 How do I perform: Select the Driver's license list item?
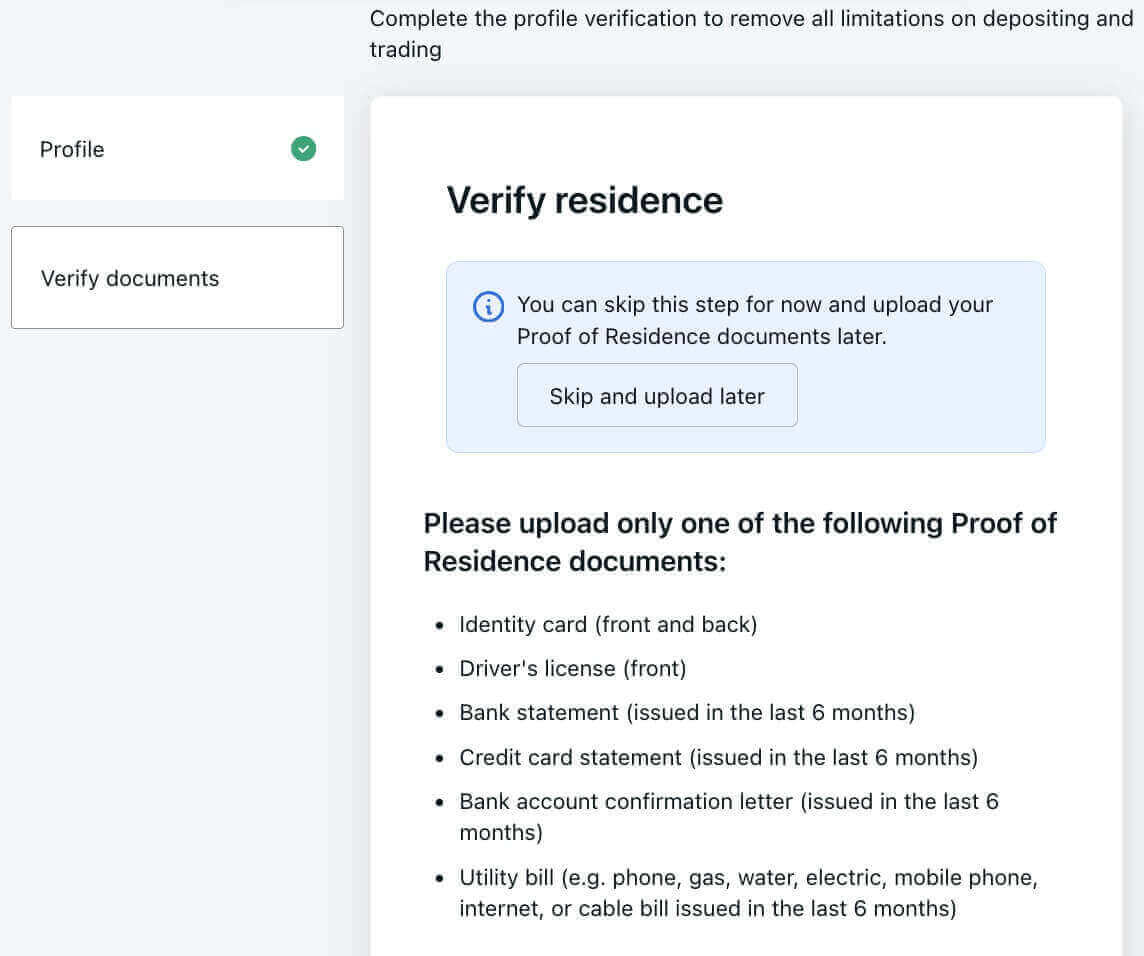[x=572, y=669]
